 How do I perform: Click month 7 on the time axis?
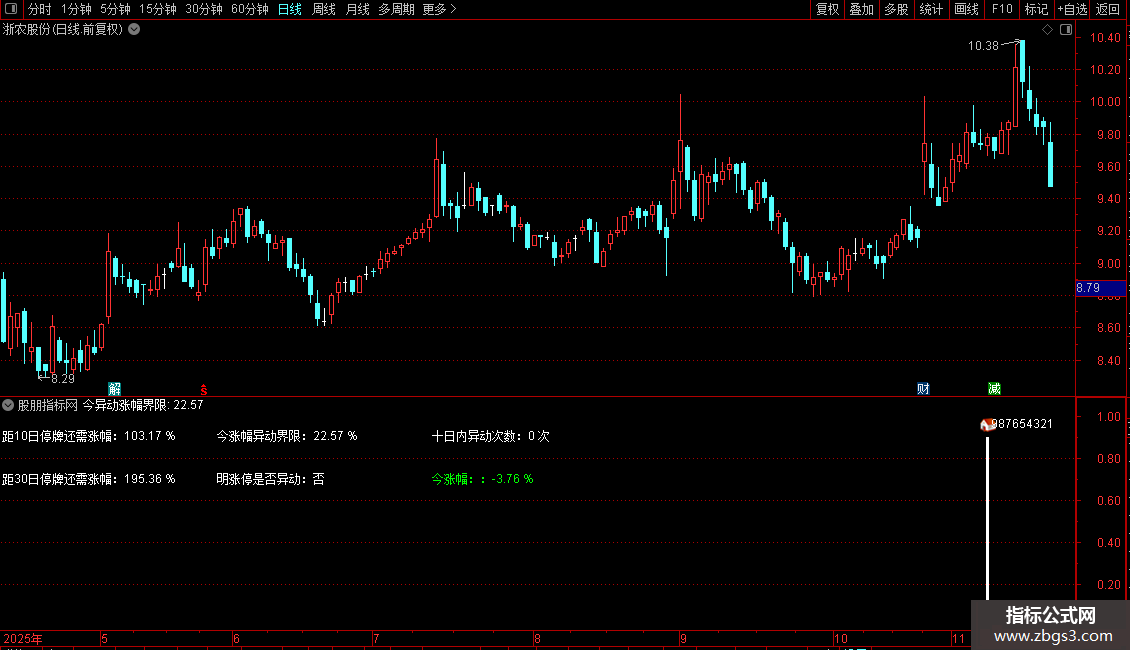(x=375, y=638)
